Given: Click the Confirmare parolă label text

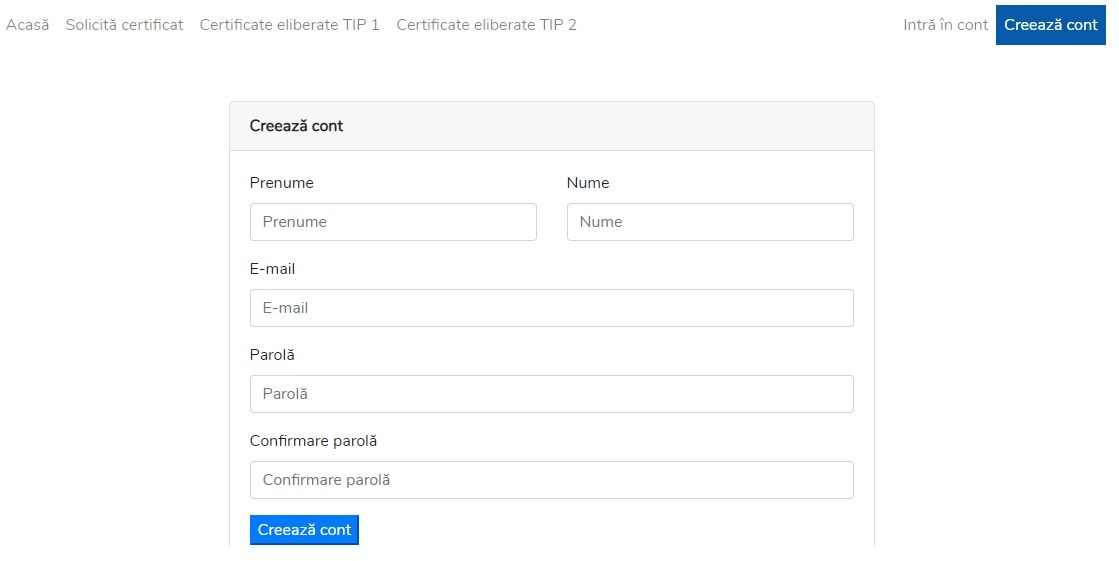Looking at the screenshot, I should tap(313, 441).
